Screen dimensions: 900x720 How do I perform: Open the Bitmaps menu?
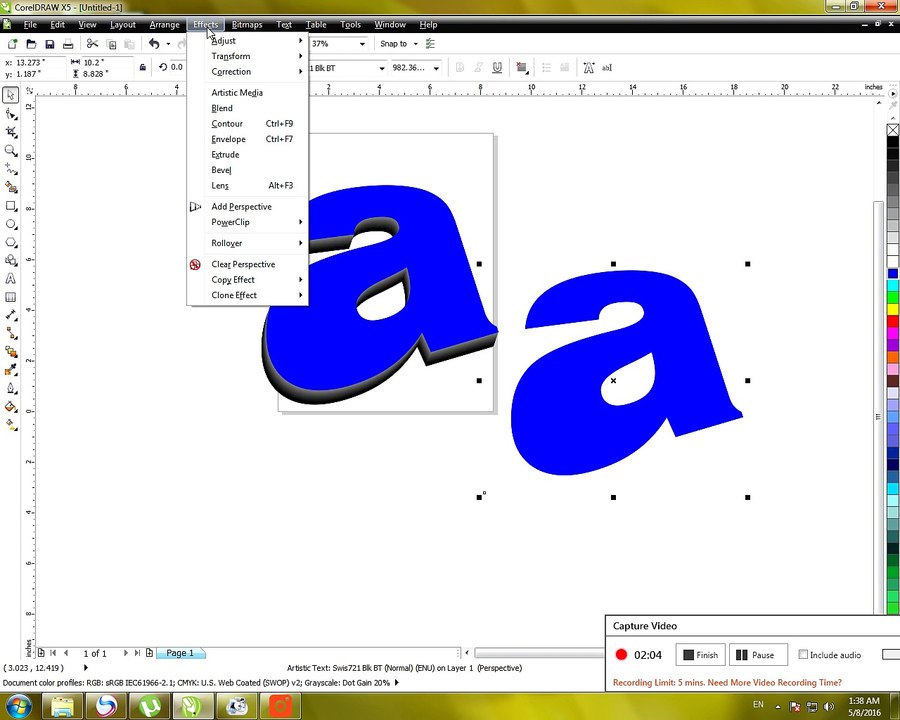(x=247, y=25)
